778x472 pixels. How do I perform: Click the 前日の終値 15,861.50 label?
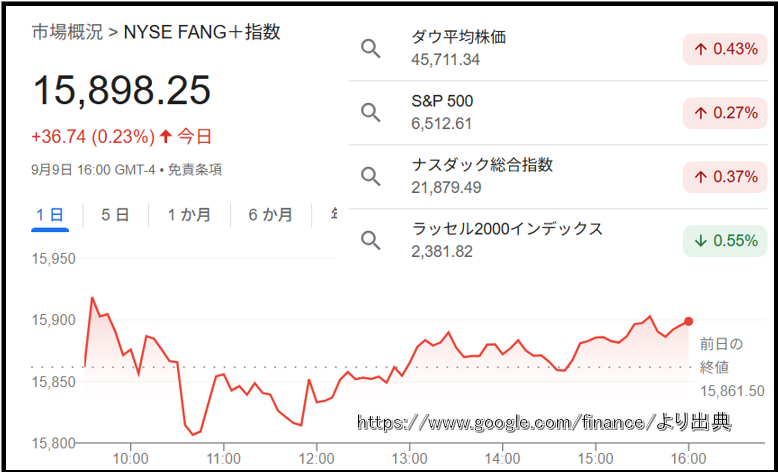731,365
